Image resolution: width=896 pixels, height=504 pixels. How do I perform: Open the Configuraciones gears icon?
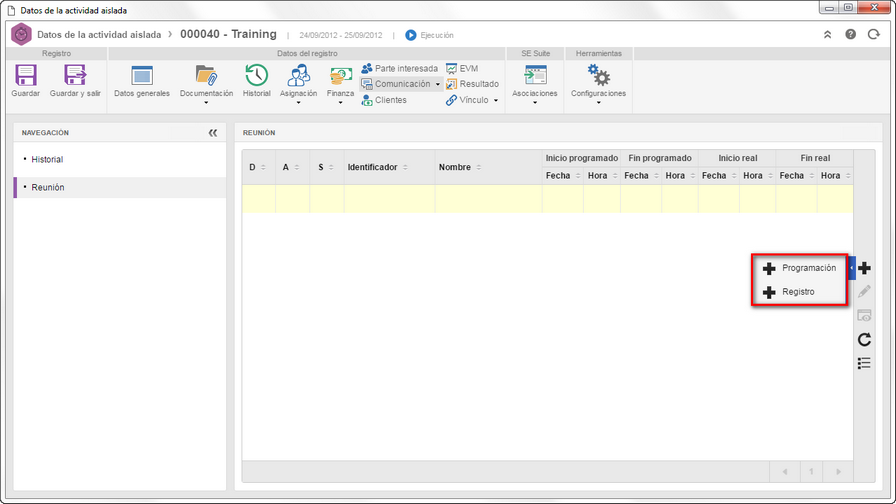click(x=598, y=75)
